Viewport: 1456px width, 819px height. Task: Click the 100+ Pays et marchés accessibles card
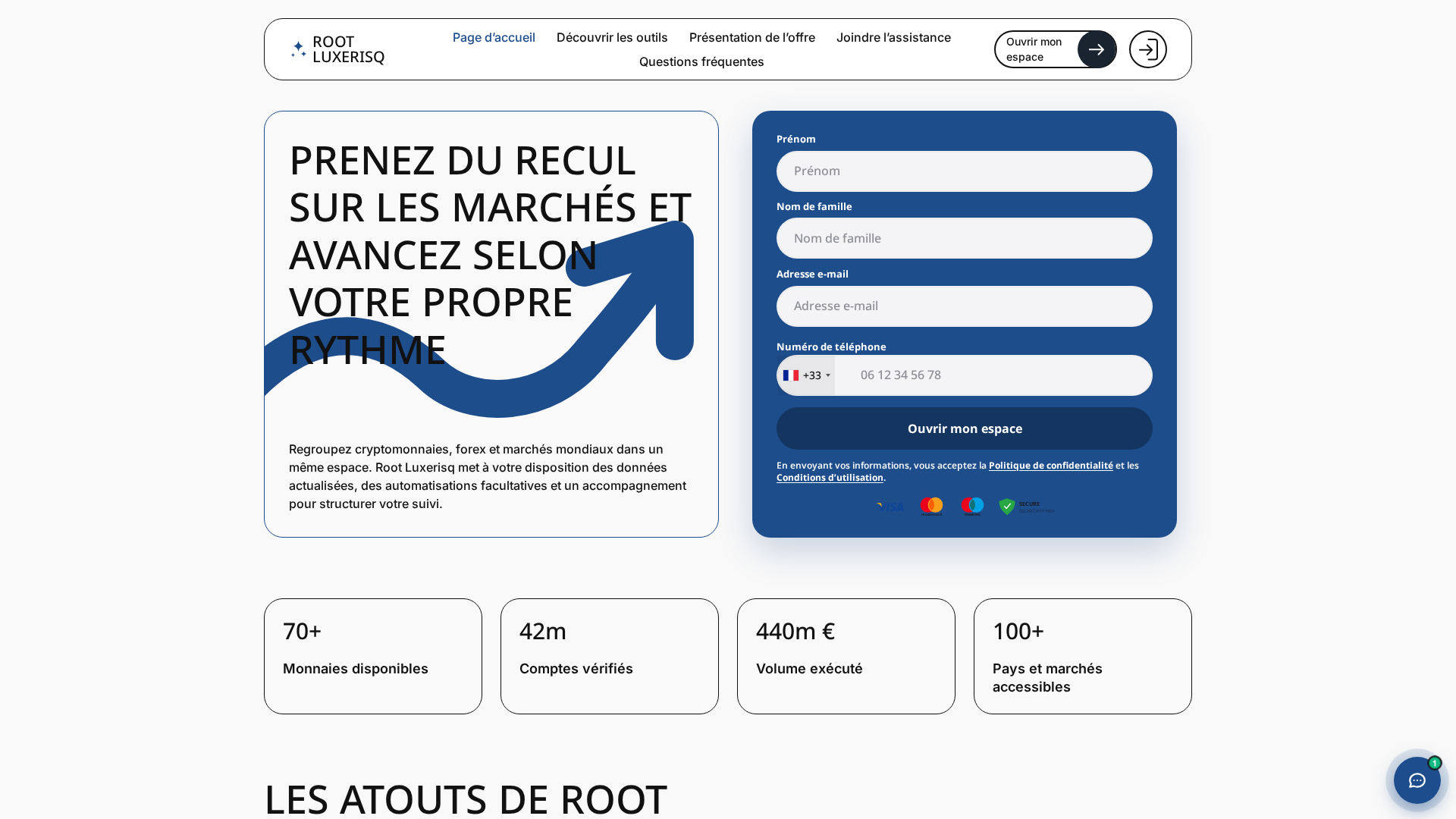1083,656
